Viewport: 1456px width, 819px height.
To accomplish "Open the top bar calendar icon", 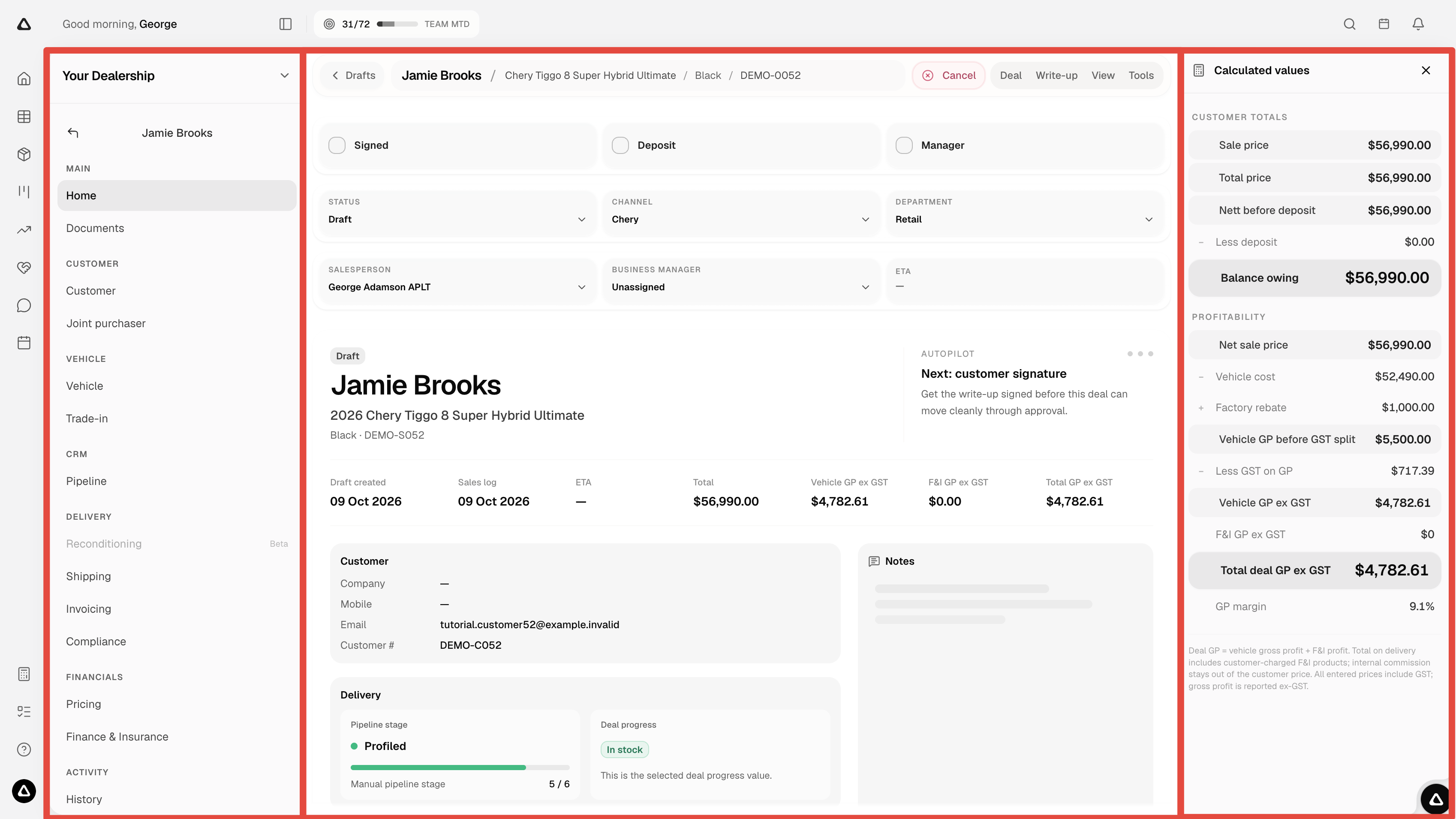I will click(1384, 24).
